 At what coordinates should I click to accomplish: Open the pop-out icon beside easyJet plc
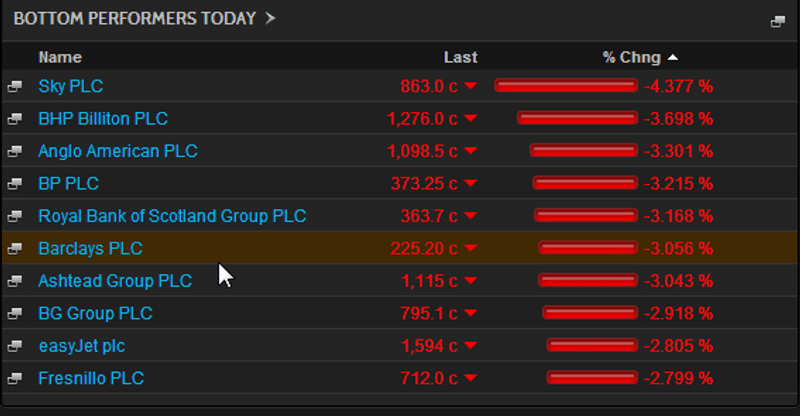coord(15,346)
